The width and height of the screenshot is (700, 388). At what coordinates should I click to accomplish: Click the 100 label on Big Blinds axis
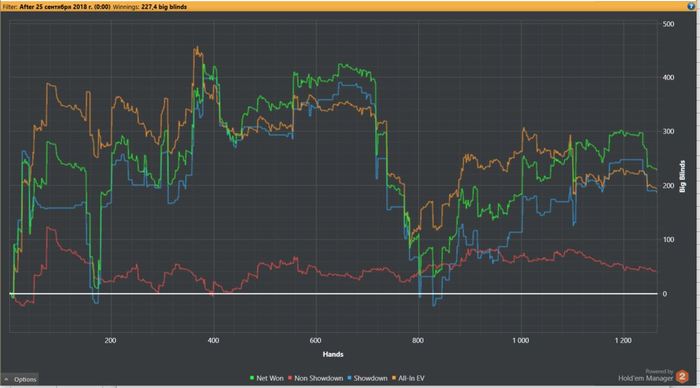(668, 239)
